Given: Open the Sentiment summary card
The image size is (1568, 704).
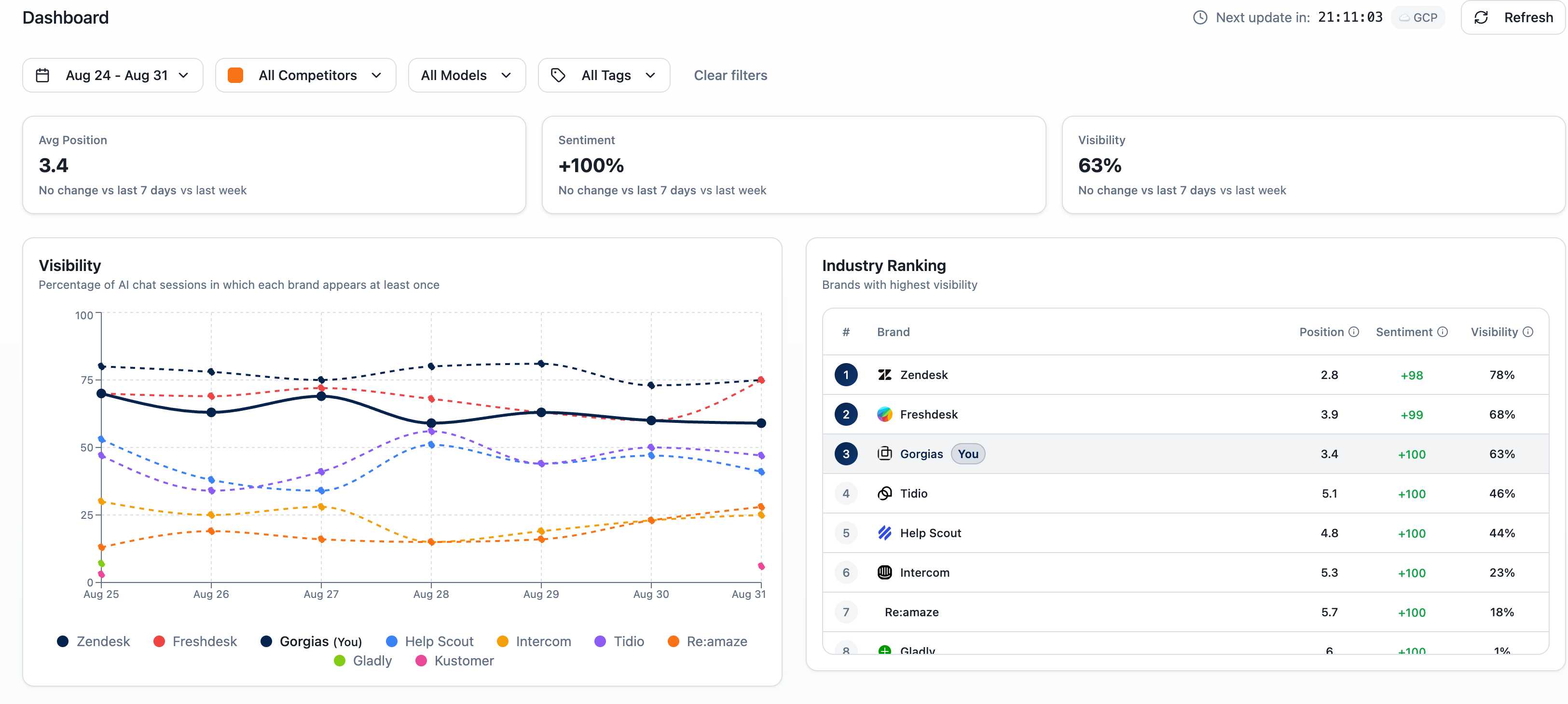Looking at the screenshot, I should click(794, 165).
